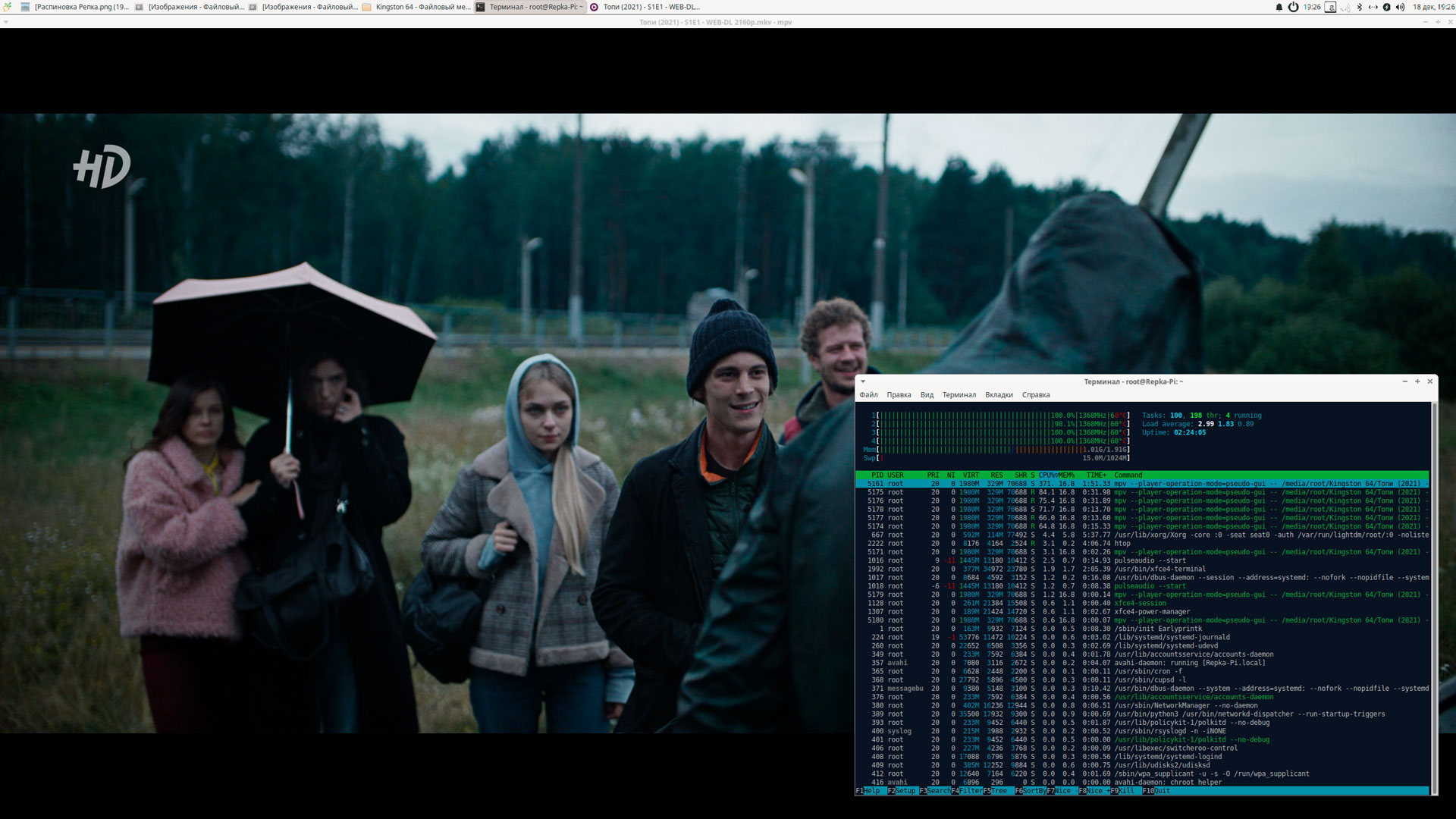Click the F2 Setup button in htop
This screenshot has height=819, width=1456.
[905, 791]
